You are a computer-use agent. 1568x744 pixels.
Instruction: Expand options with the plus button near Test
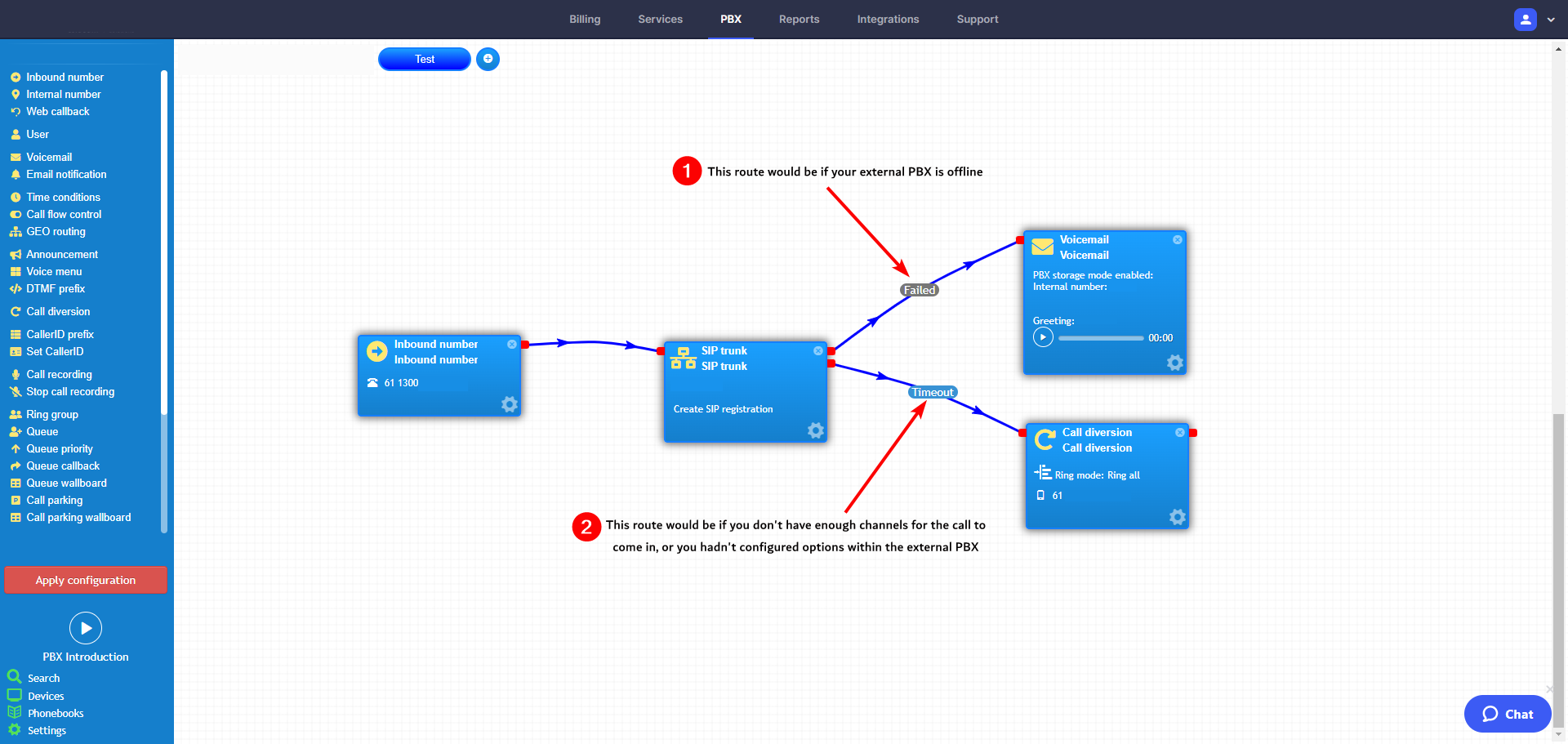coord(488,59)
